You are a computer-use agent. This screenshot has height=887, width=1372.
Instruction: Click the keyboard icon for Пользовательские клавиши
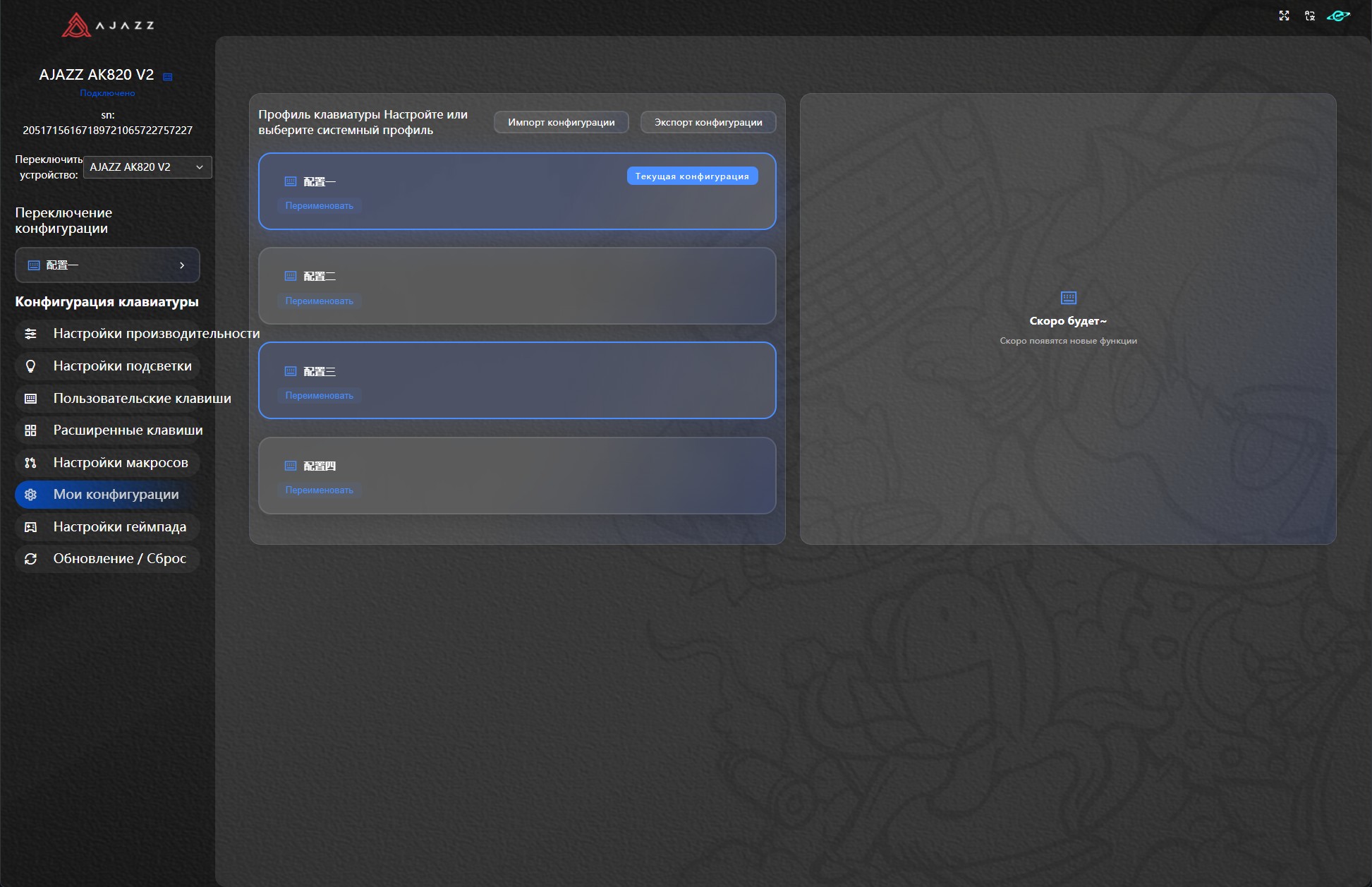click(31, 399)
